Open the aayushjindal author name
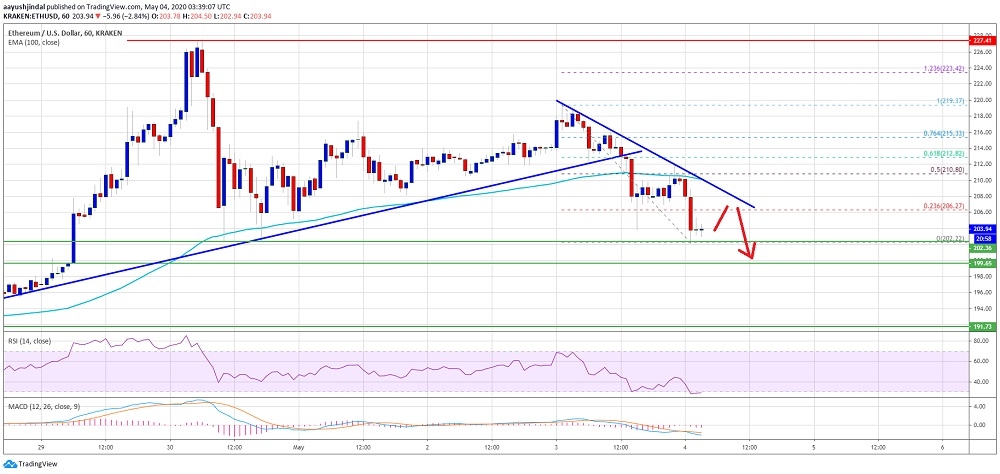This screenshot has width=1000, height=474. [29, 5]
